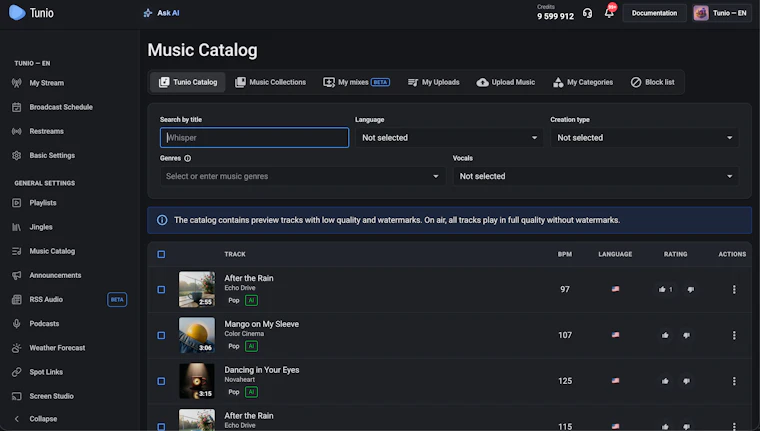Open the notifications bell icon
The width and height of the screenshot is (760, 431).
tap(609, 13)
